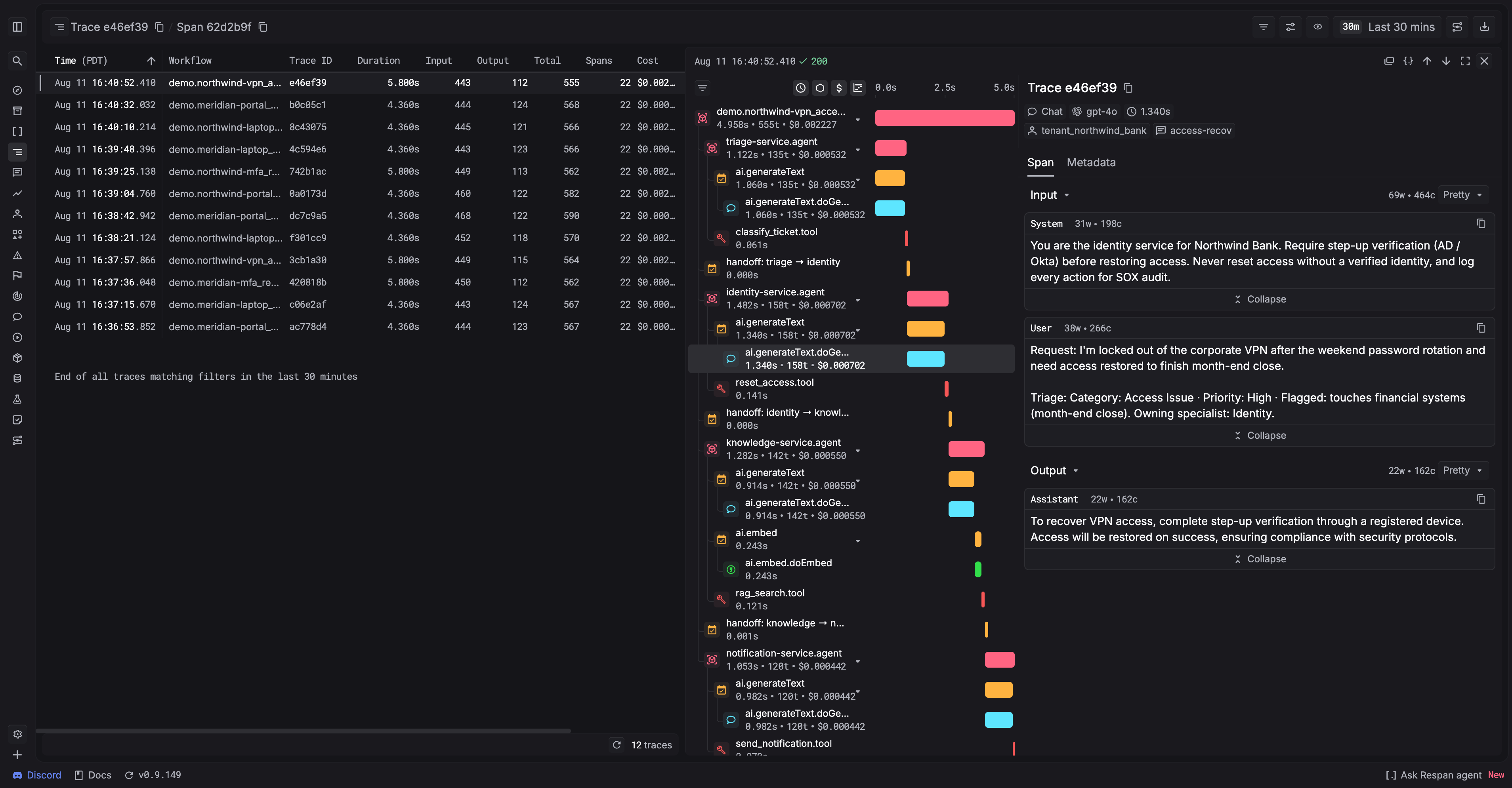Click the download icon in top toolbar
Viewport: 1512px width, 788px height.
1484,27
